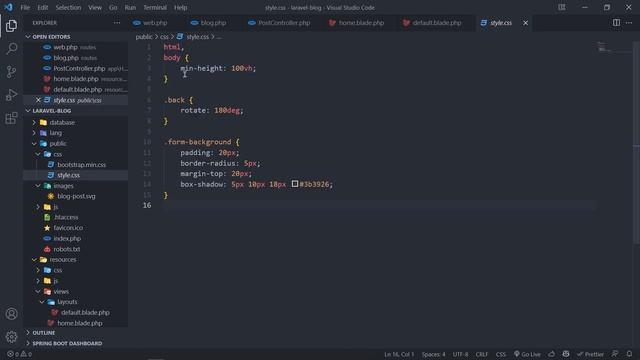This screenshot has height=360, width=640.
Task: Place cursor on editor line 16
Action: (380, 205)
